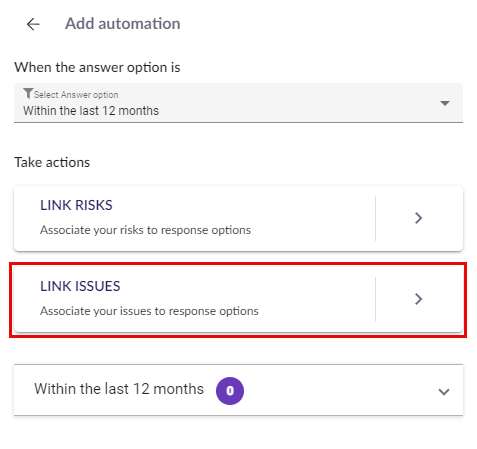Click the divider beside the LINK ISSUES chevron
The width and height of the screenshot is (477, 449).
pos(375,299)
